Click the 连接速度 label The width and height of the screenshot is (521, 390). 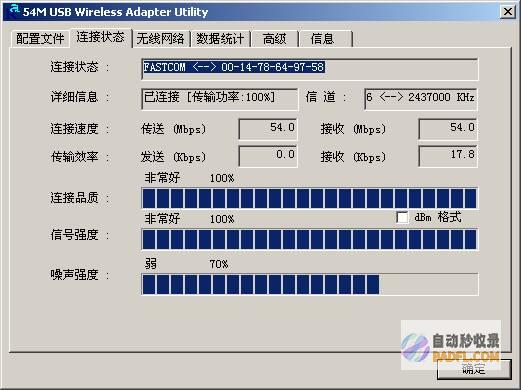[79, 129]
